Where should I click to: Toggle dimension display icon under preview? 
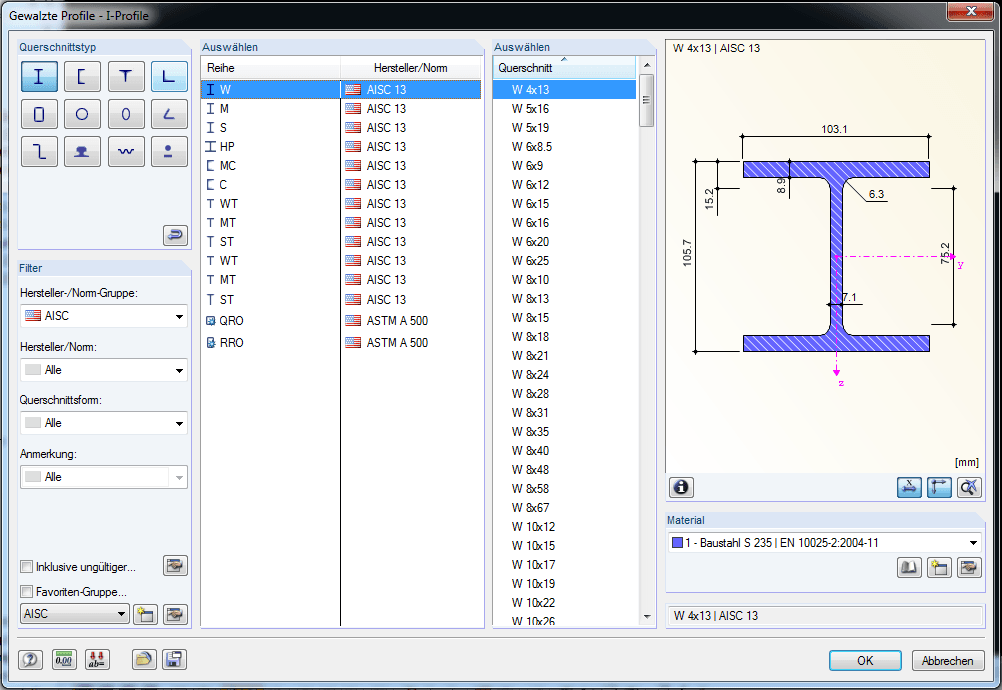[x=909, y=487]
